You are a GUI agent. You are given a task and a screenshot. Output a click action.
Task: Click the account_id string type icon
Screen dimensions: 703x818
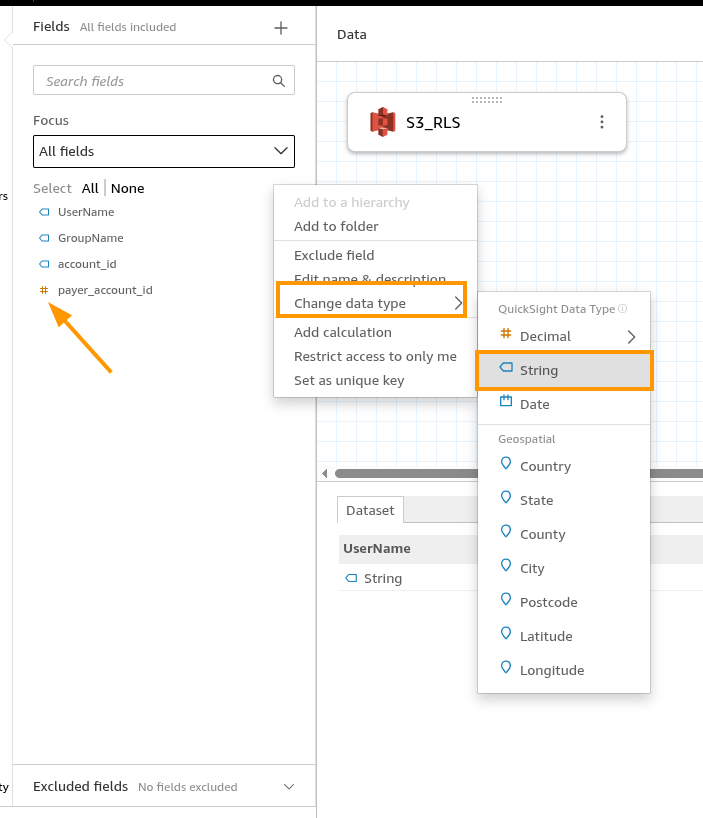pos(44,264)
